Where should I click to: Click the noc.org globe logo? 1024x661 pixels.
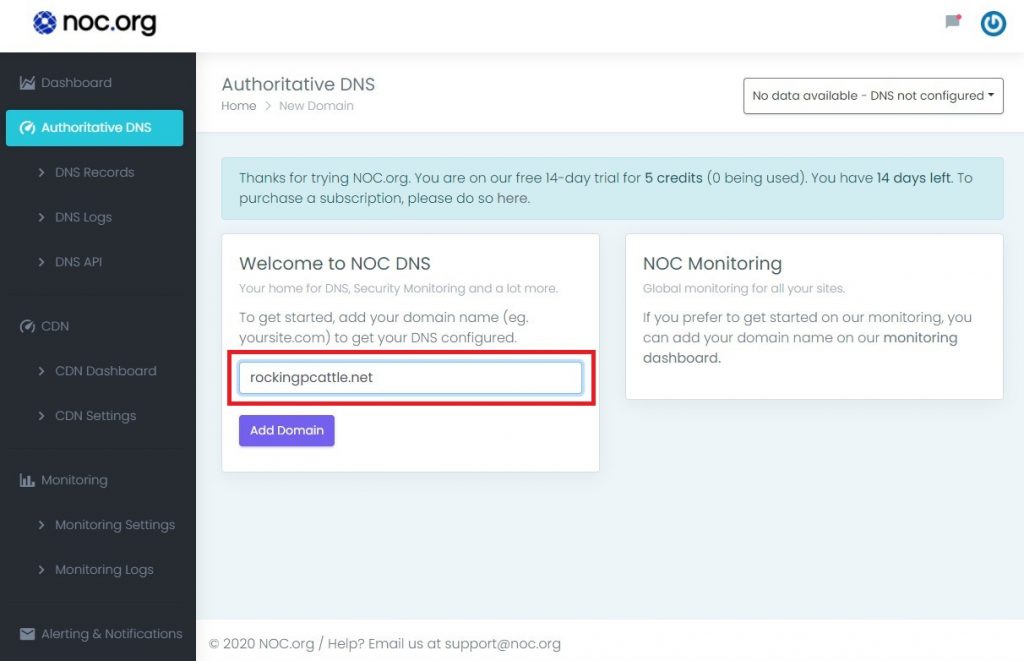pos(44,23)
